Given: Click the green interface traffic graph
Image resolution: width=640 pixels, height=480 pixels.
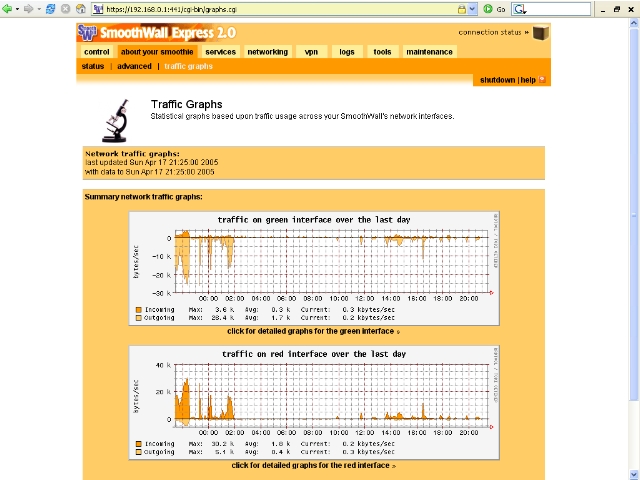Looking at the screenshot, I should (x=314, y=268).
